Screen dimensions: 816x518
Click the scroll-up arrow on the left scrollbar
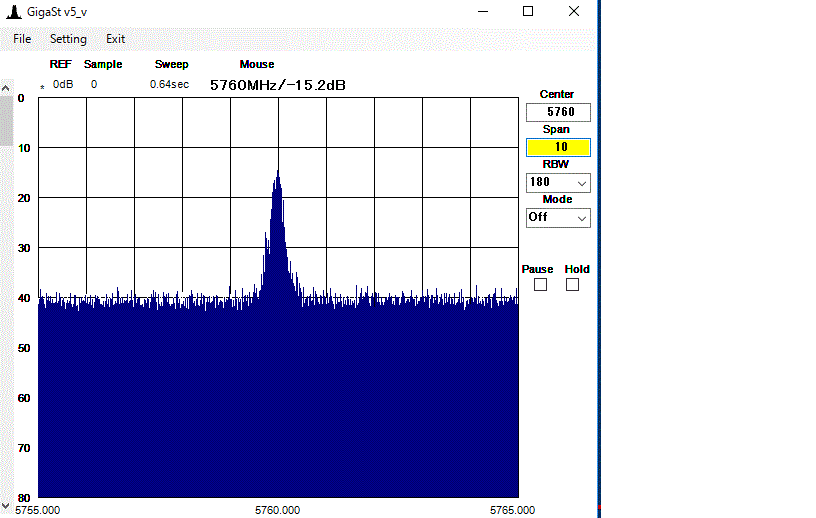[5, 87]
